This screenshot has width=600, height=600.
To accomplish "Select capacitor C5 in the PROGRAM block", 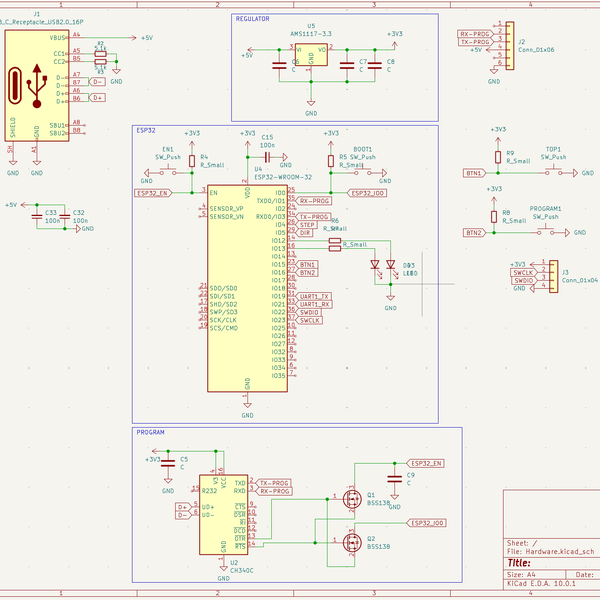I will tap(168, 463).
